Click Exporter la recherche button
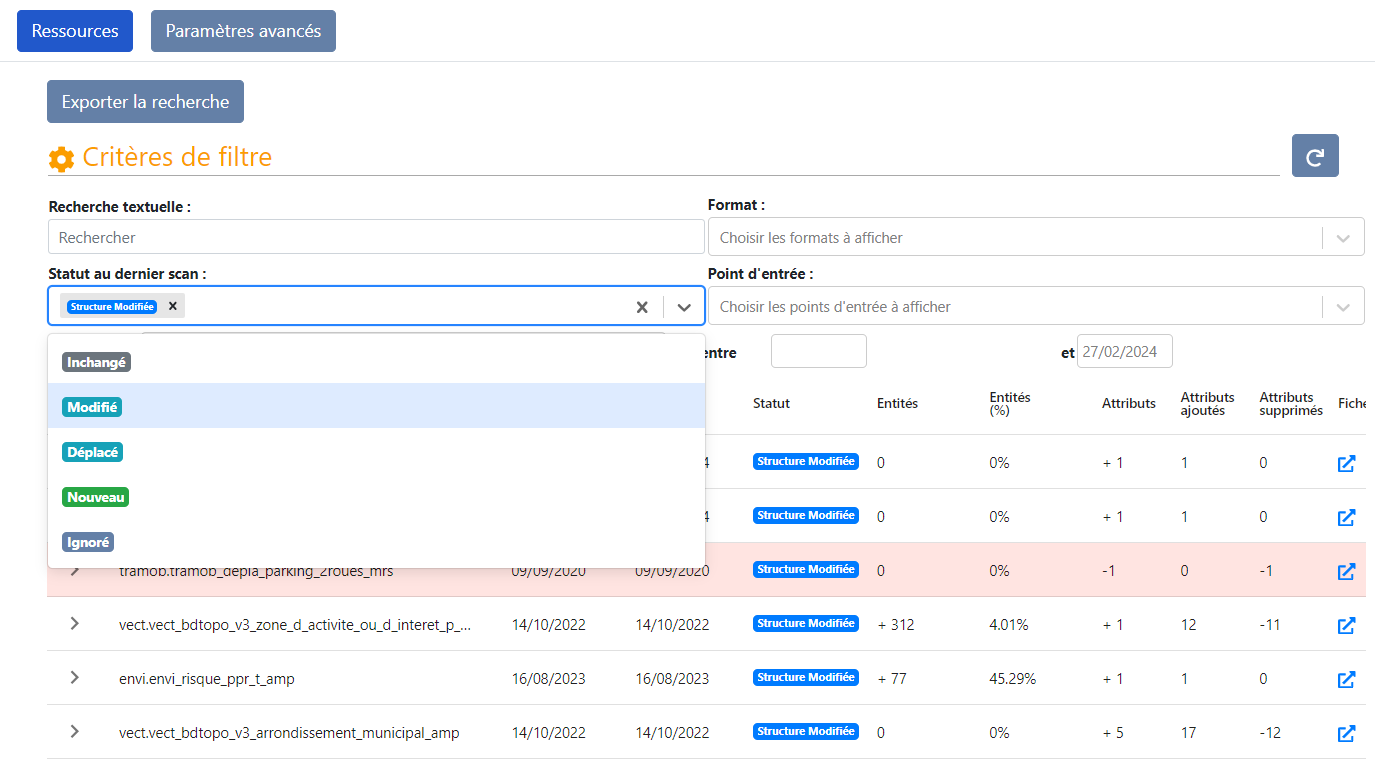This screenshot has height=761, width=1377. [x=145, y=101]
